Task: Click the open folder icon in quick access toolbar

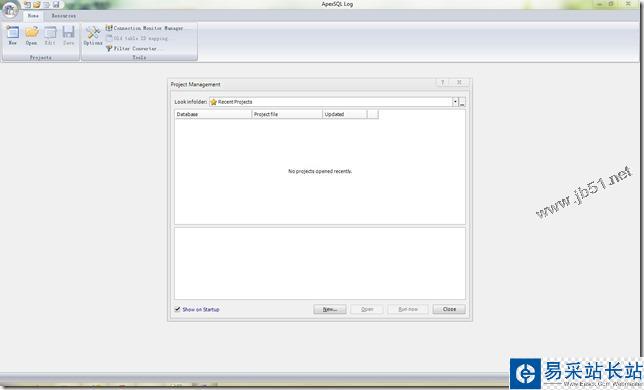Action: point(37,5)
